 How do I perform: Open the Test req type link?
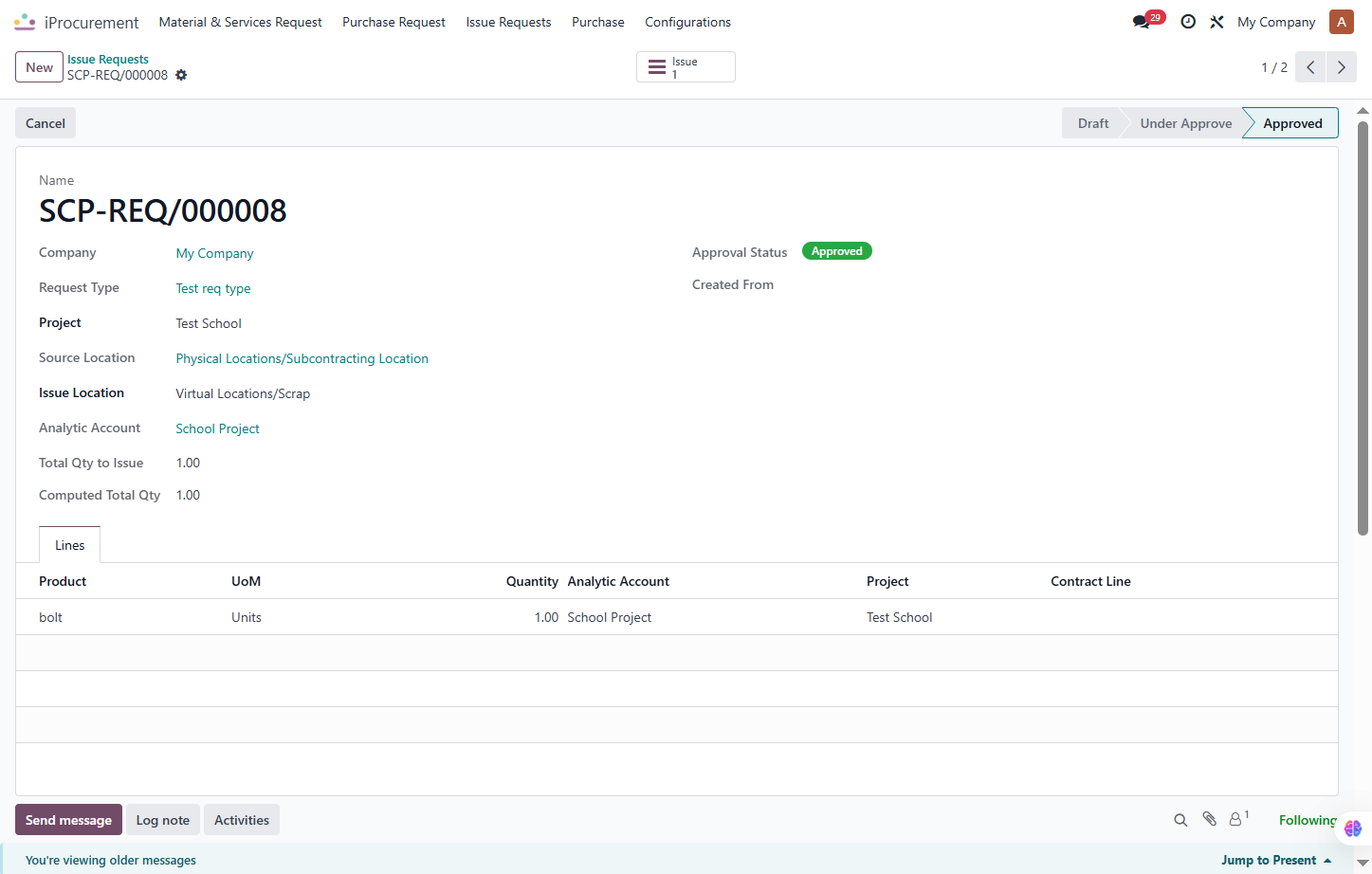click(x=213, y=288)
